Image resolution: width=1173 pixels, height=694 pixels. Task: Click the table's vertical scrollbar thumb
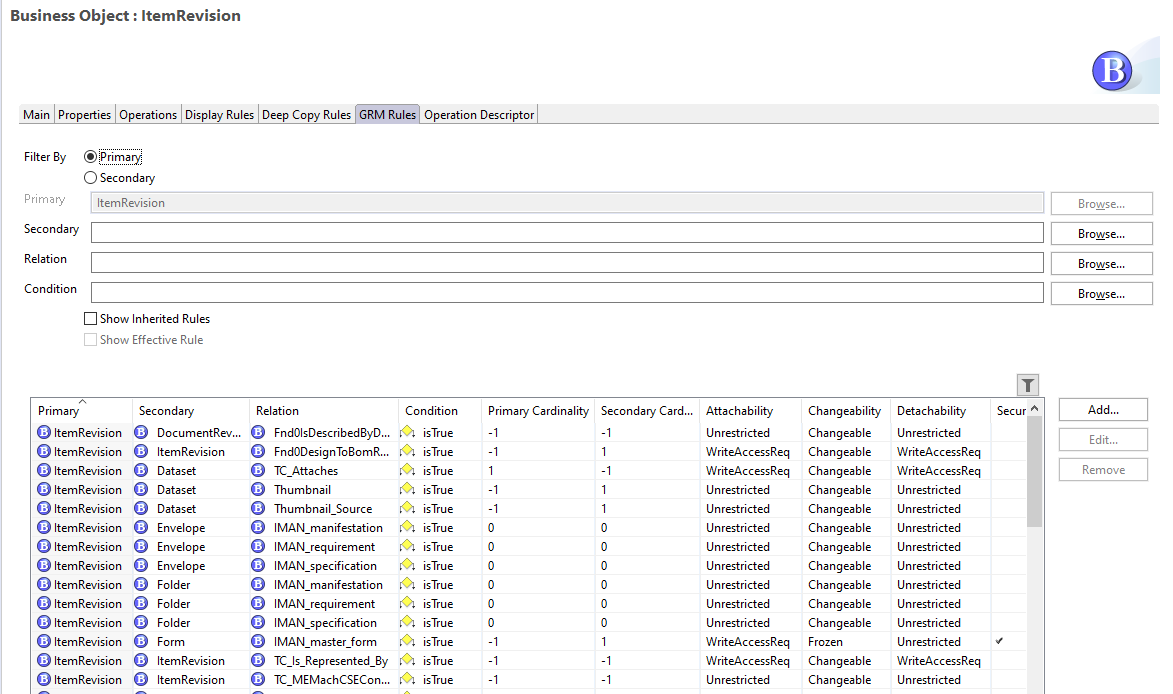pyautogui.click(x=1035, y=472)
